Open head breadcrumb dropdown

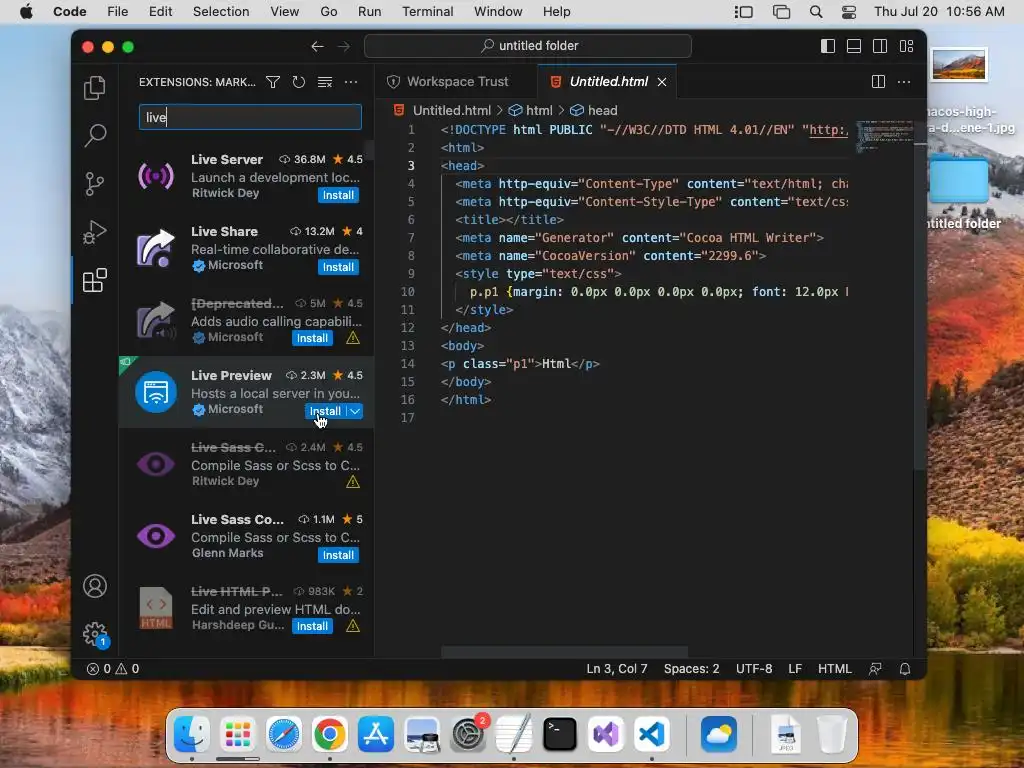[594, 110]
